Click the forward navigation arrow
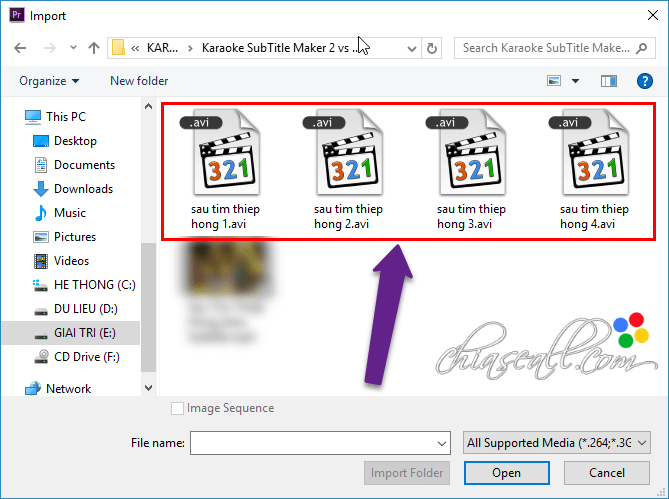This screenshot has width=669, height=499. [x=49, y=48]
